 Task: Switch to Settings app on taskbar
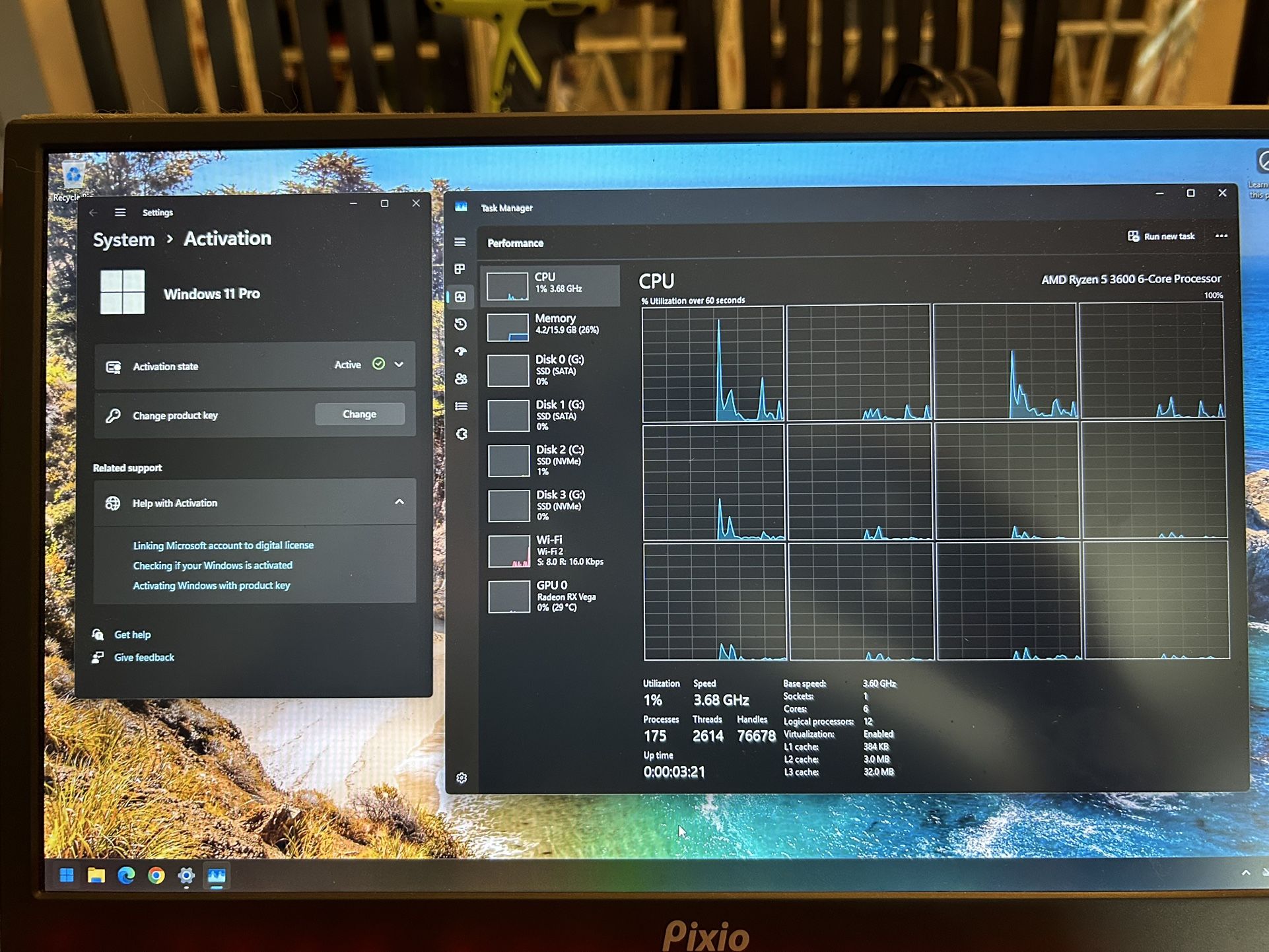point(186,876)
